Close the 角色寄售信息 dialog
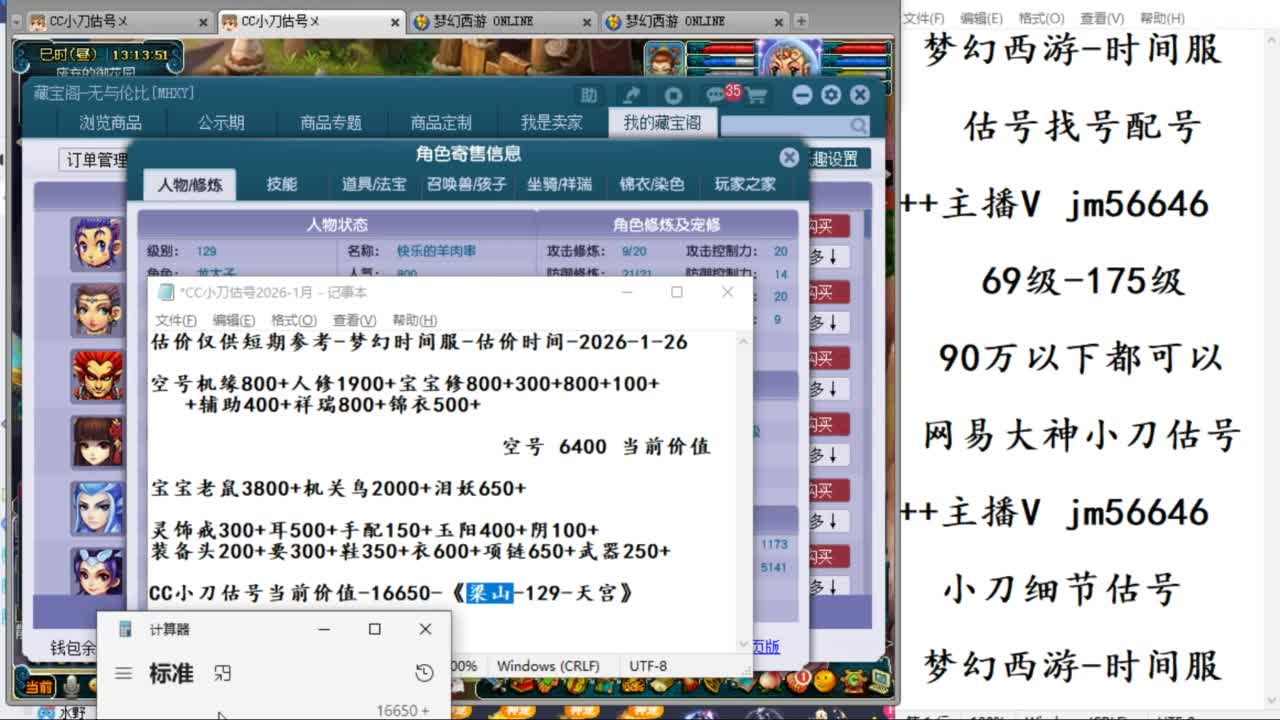1280x720 pixels. pos(789,157)
